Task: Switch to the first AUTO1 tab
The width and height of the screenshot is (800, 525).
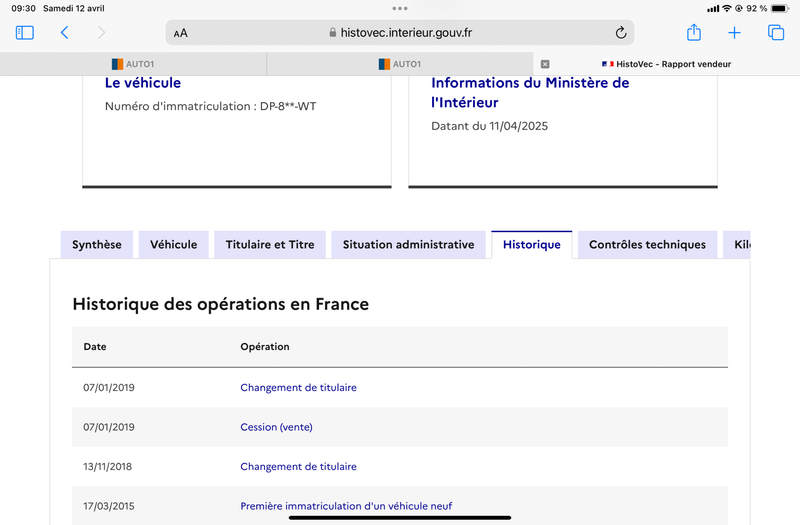Action: (x=133, y=64)
